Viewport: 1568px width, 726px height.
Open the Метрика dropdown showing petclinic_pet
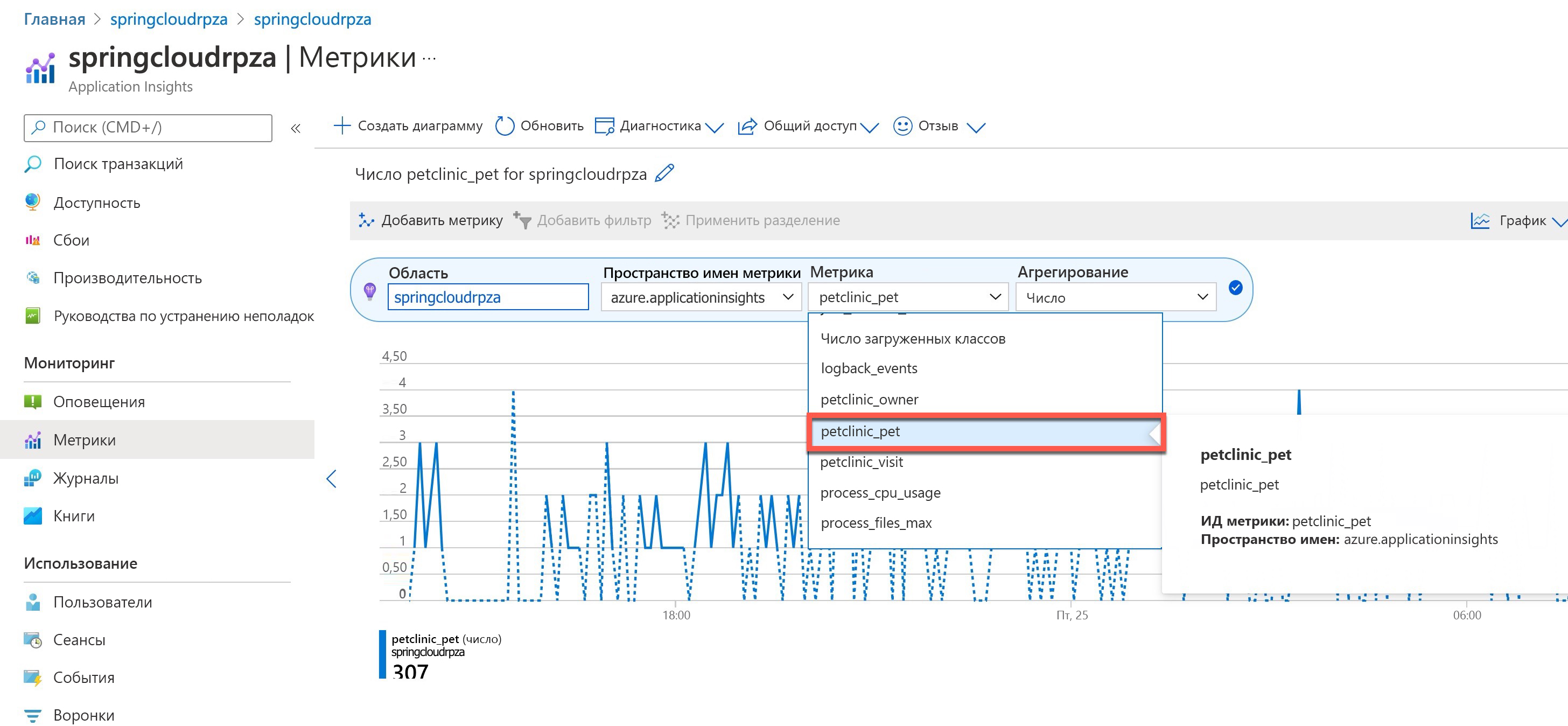click(x=909, y=297)
